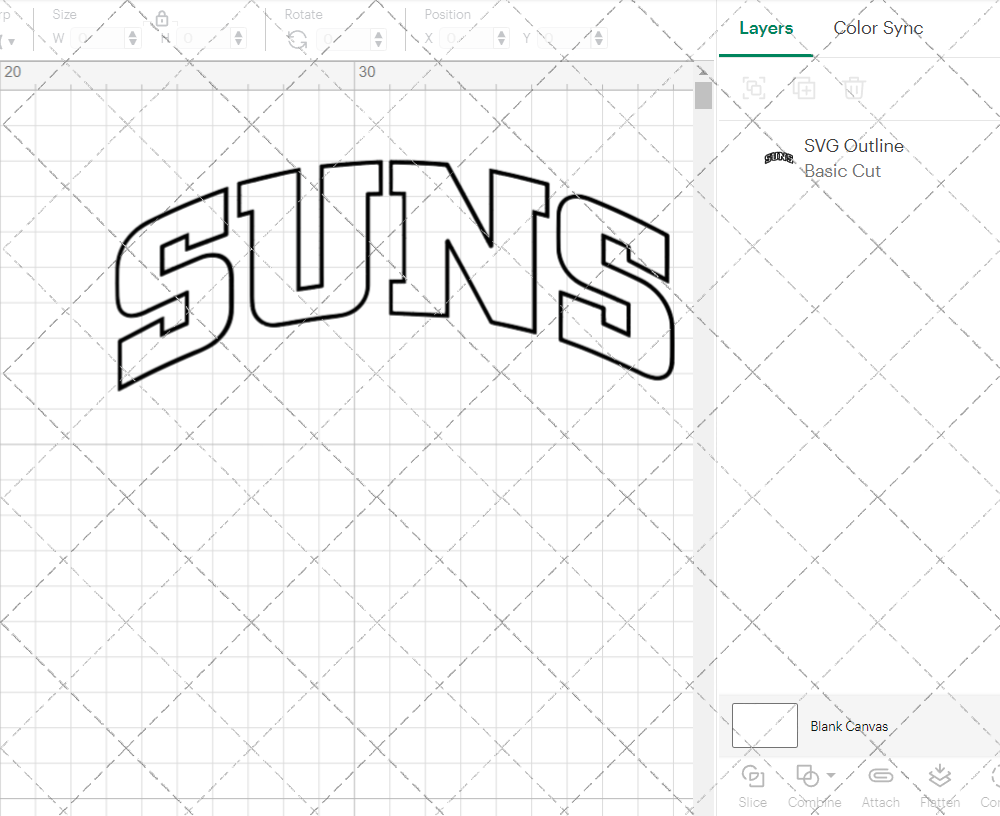Click the Blank Canvas entry
1000x816 pixels.
[x=849, y=726]
